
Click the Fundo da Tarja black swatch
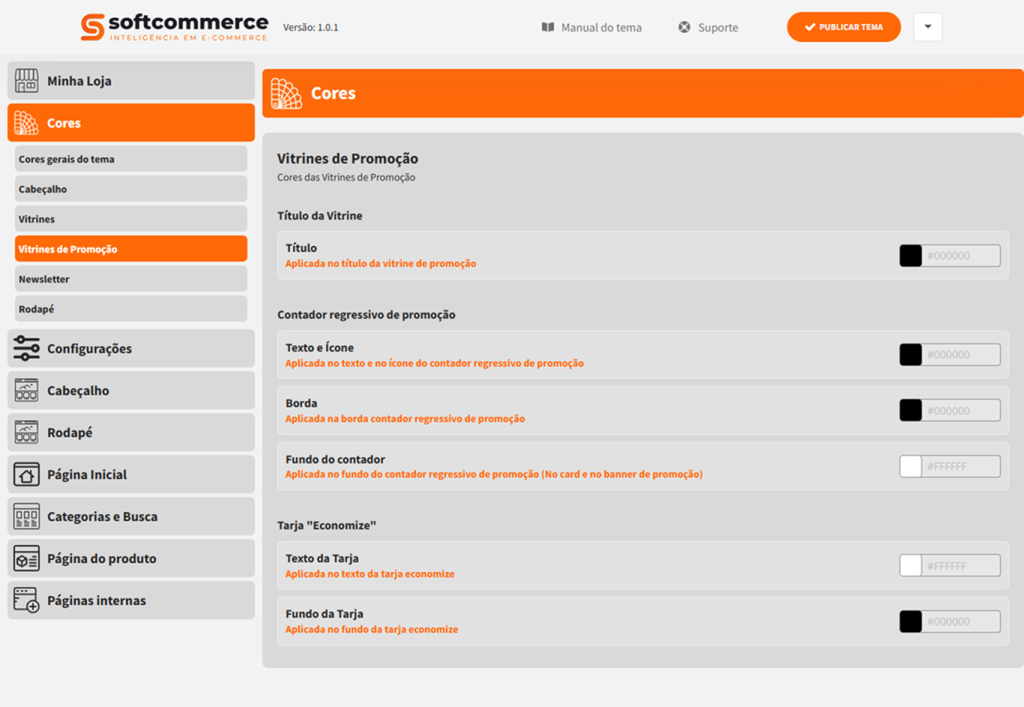point(910,621)
